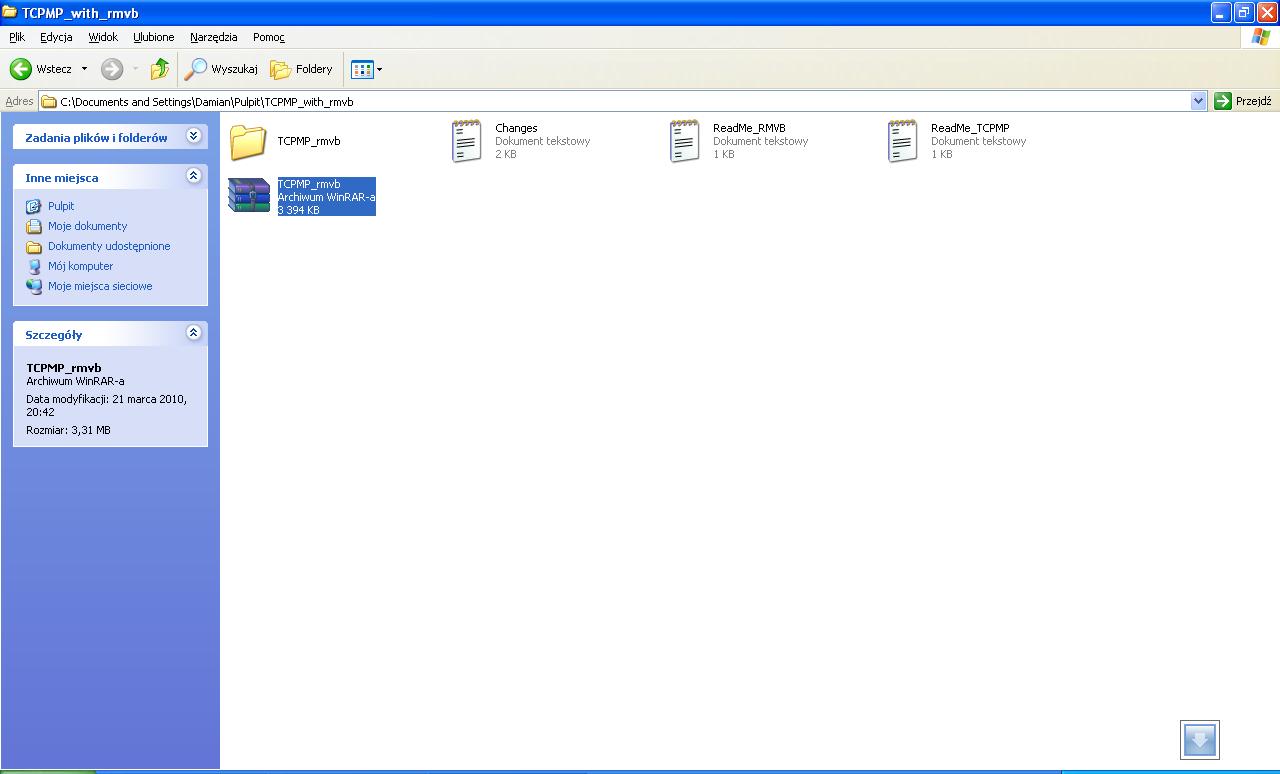The image size is (1280, 774).
Task: Click the Pulpit desktop icon in sidebar
Action: [x=34, y=206]
